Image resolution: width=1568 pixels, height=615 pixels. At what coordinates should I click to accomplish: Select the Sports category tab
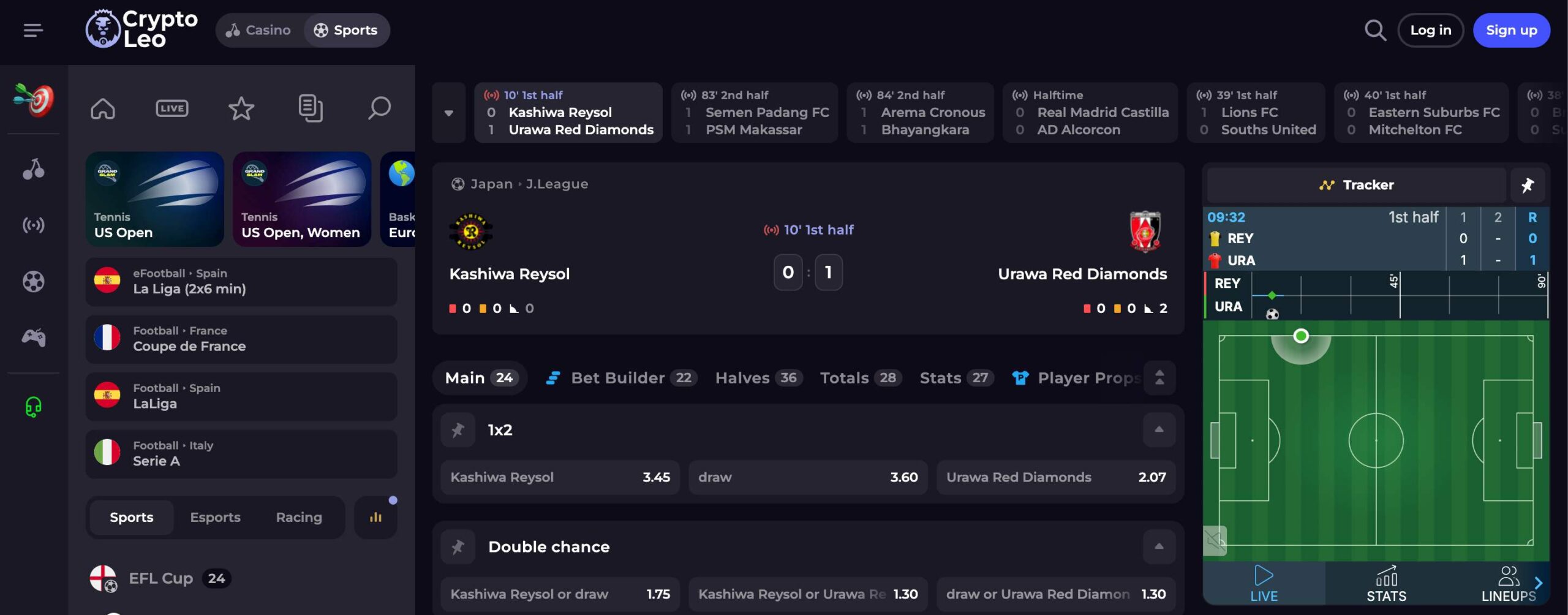132,518
